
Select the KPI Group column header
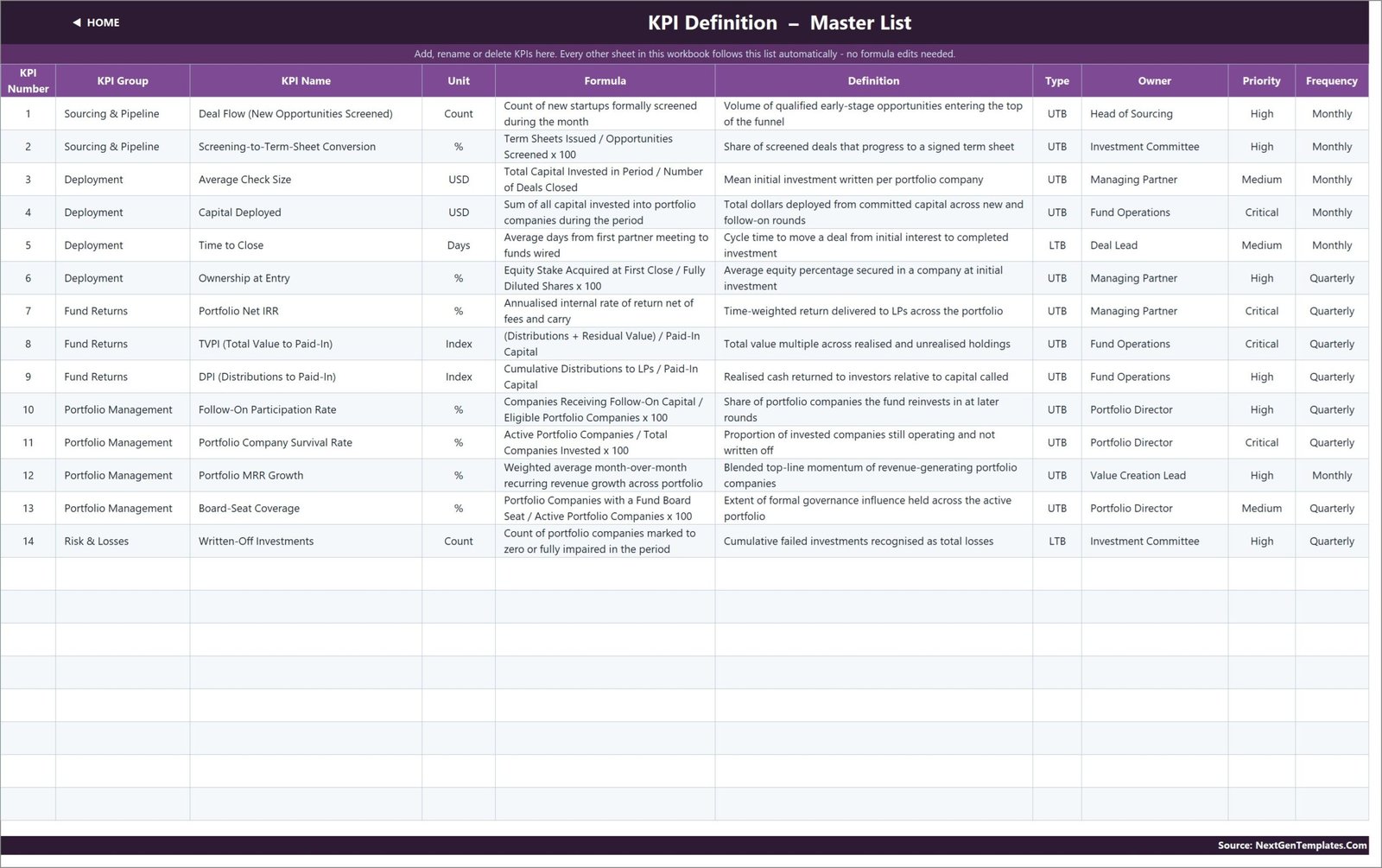(123, 80)
